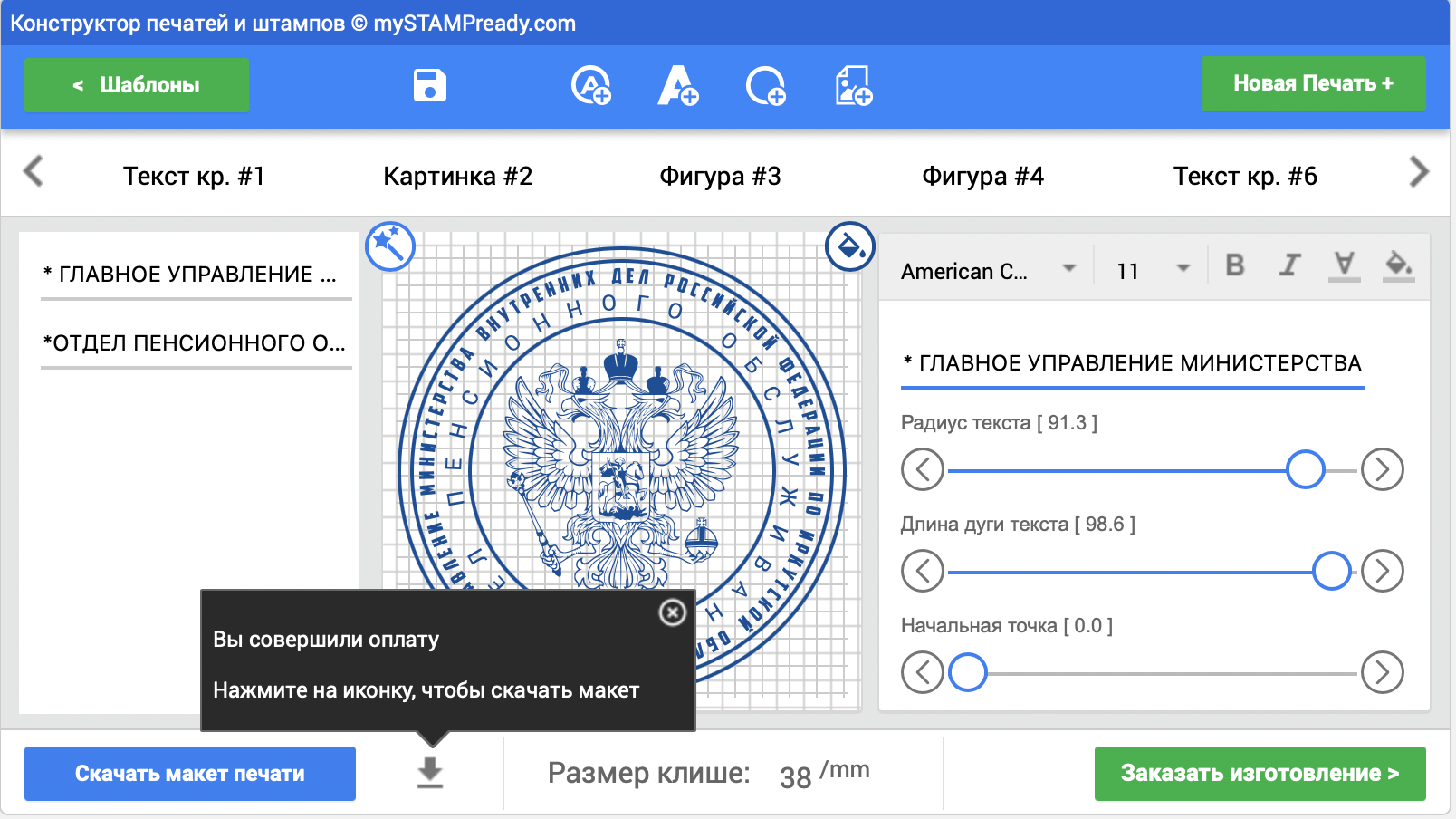
Task: Click Заказать изготовление button
Action: click(1260, 774)
